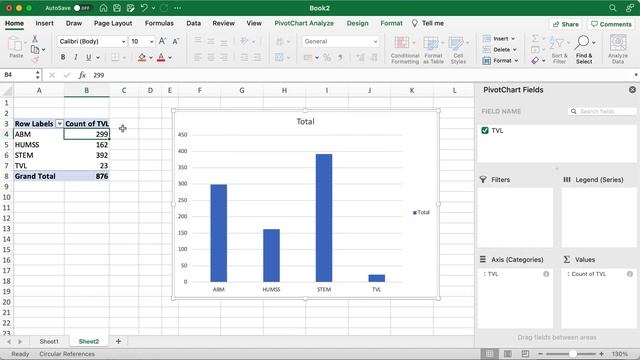Click the Share button

click(x=565, y=24)
